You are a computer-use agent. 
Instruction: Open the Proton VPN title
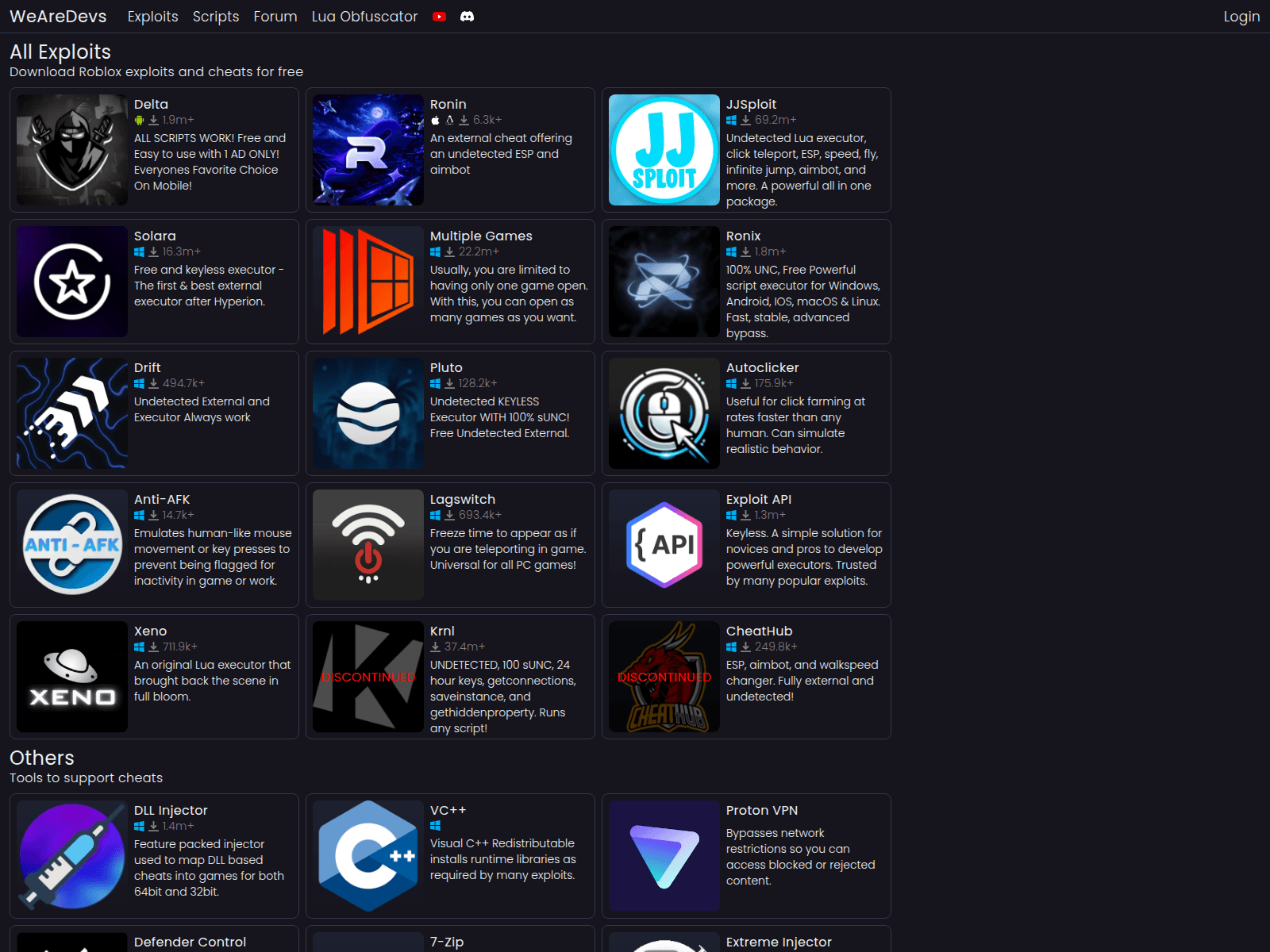click(x=762, y=810)
